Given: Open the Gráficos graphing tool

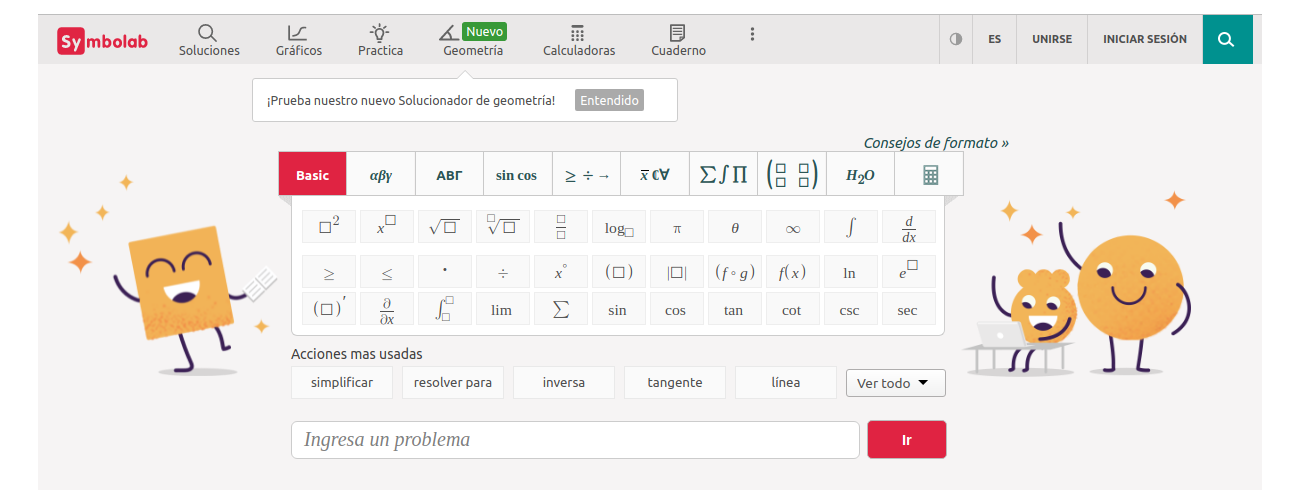Looking at the screenshot, I should (298, 41).
